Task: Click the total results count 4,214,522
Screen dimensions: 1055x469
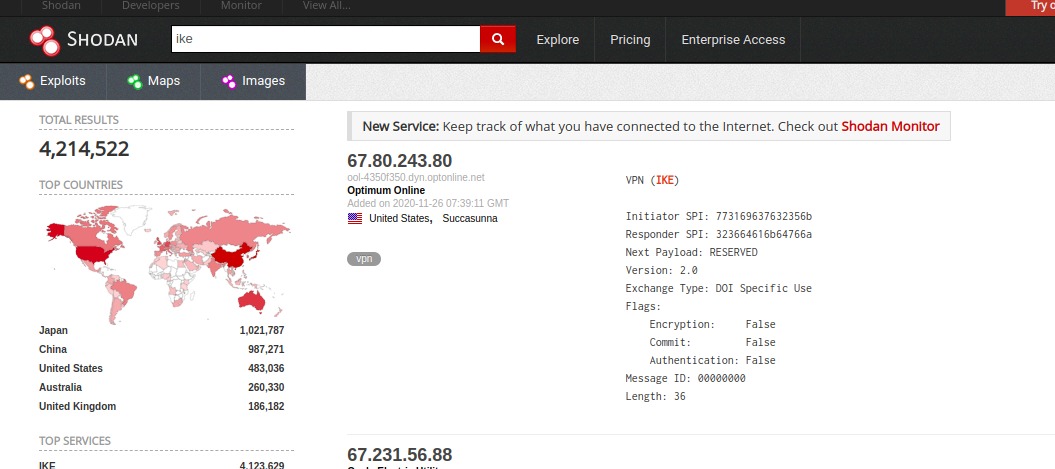Action: [84, 149]
